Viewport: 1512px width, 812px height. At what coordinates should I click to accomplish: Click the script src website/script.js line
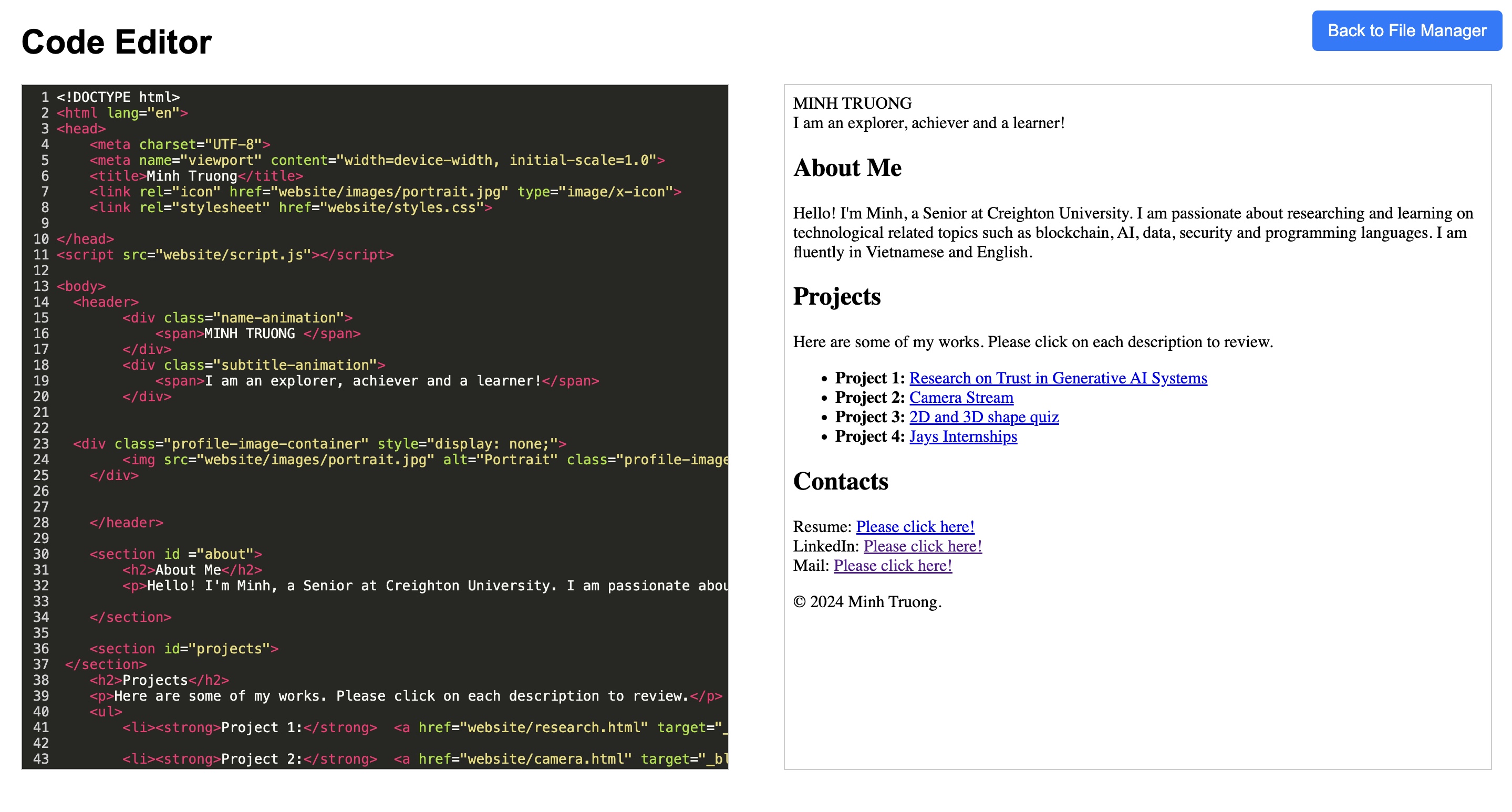[225, 255]
